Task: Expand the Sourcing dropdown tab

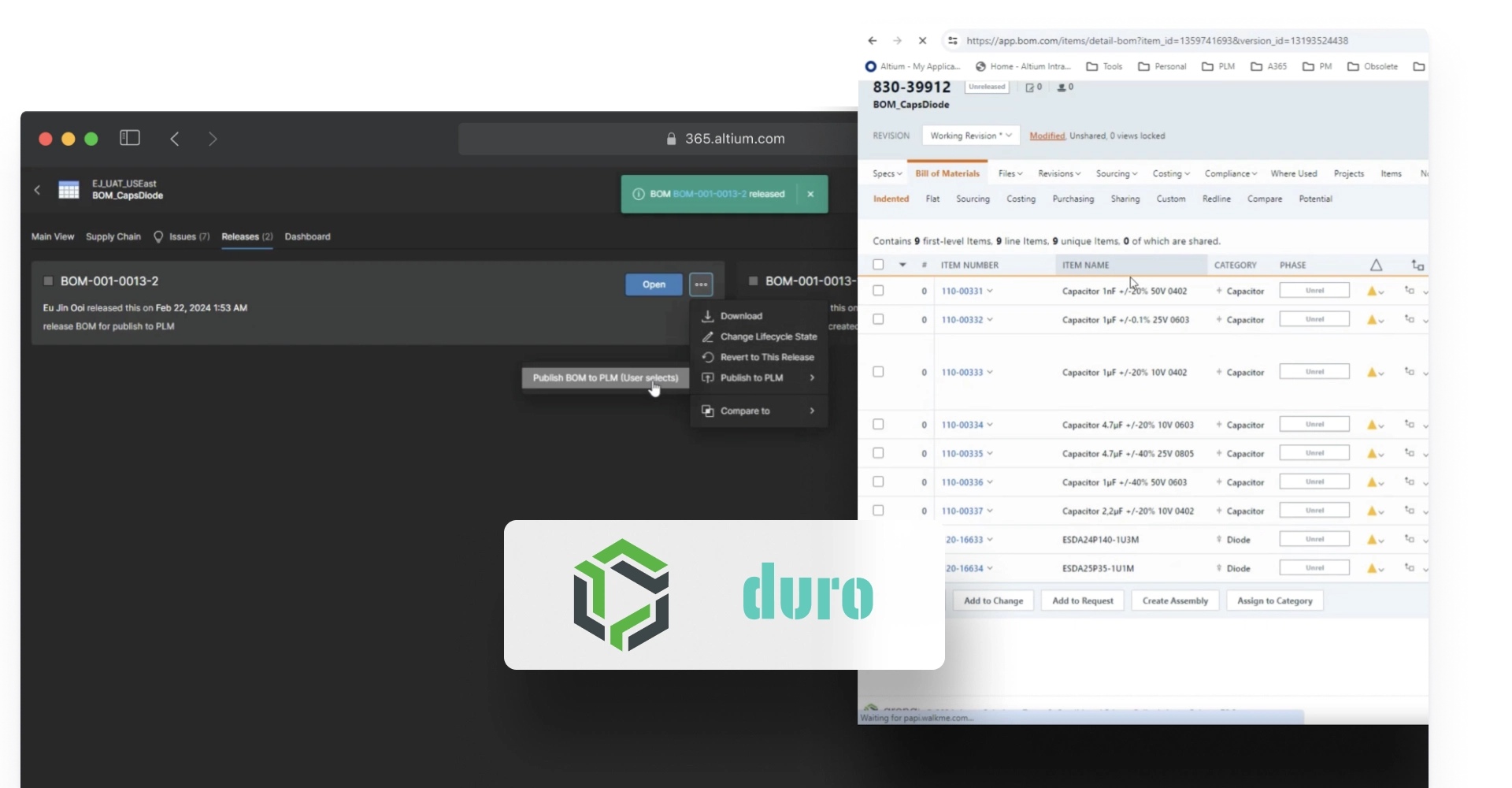Action: click(x=1117, y=173)
